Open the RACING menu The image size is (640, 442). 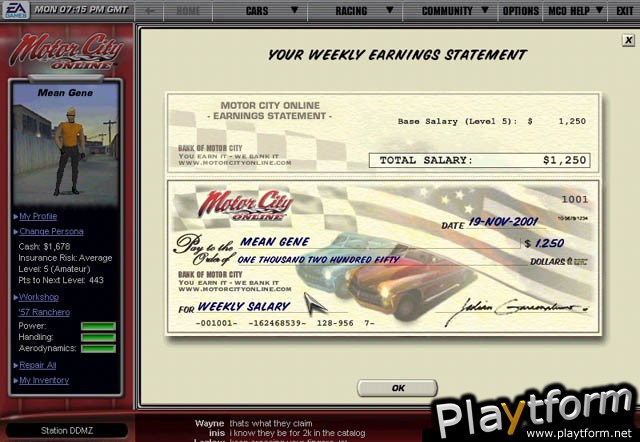351,11
